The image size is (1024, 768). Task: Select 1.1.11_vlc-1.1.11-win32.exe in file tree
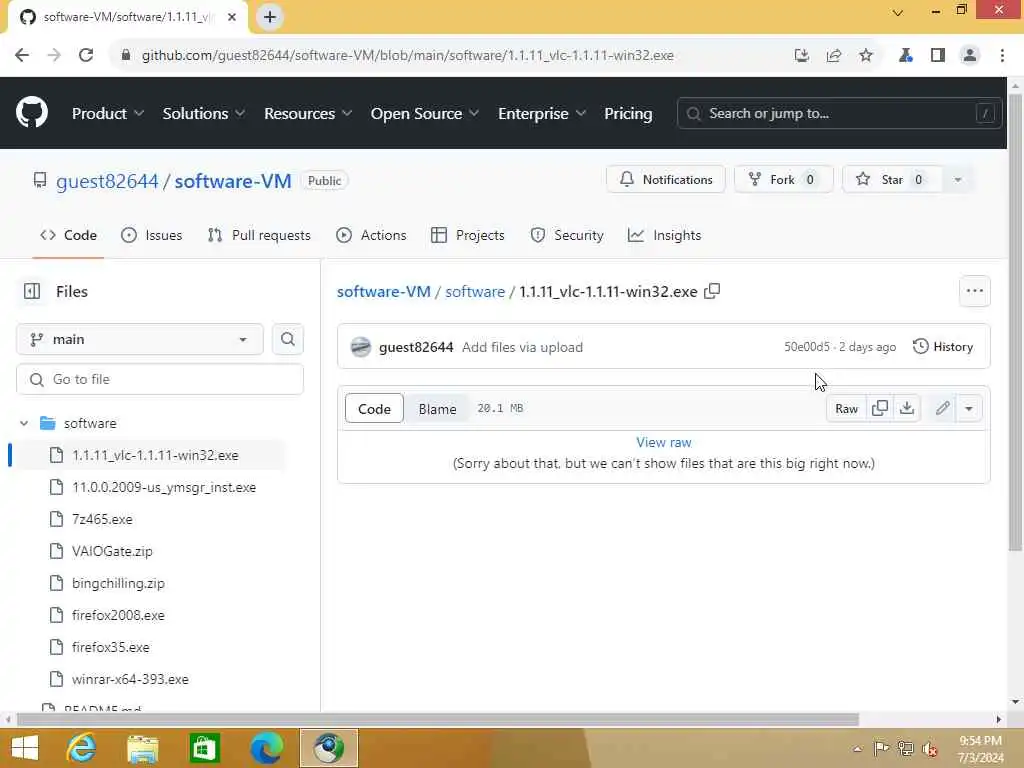point(155,455)
